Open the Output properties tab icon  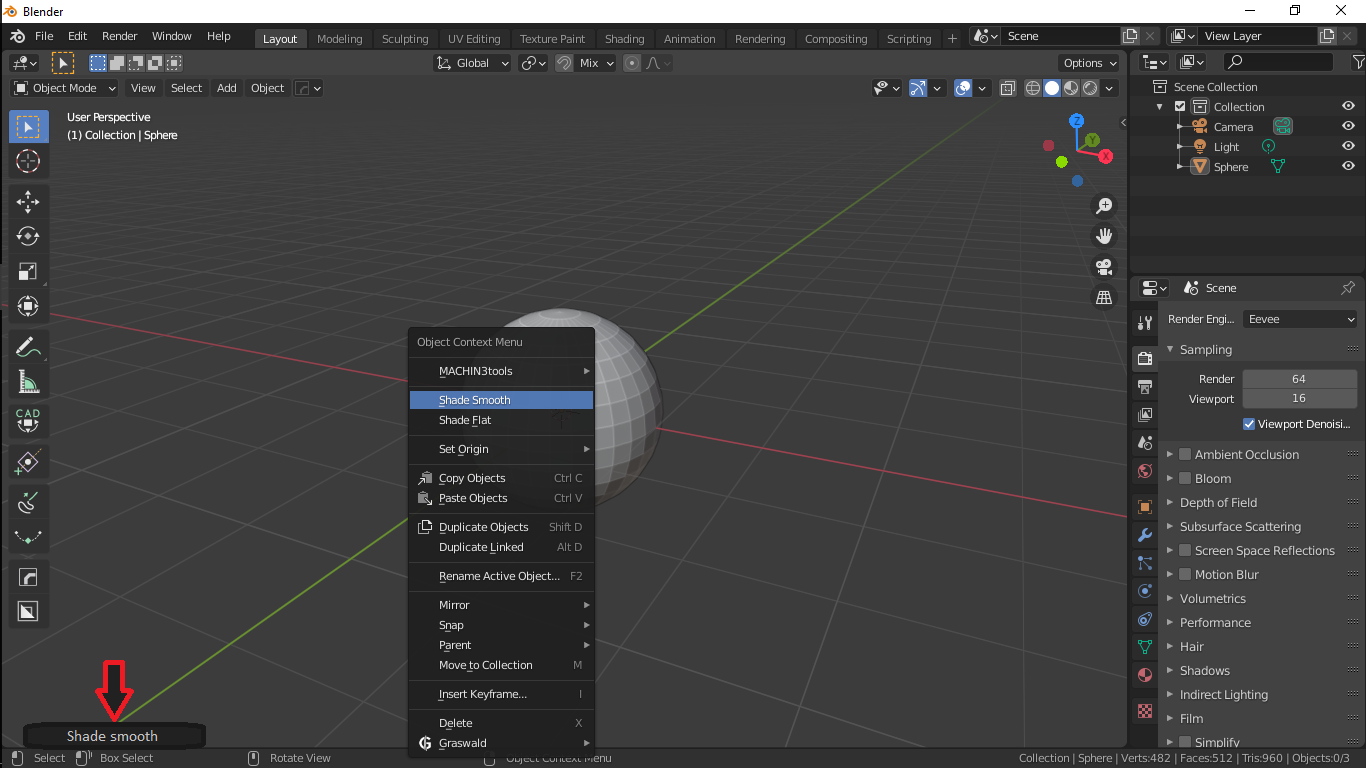1145,387
